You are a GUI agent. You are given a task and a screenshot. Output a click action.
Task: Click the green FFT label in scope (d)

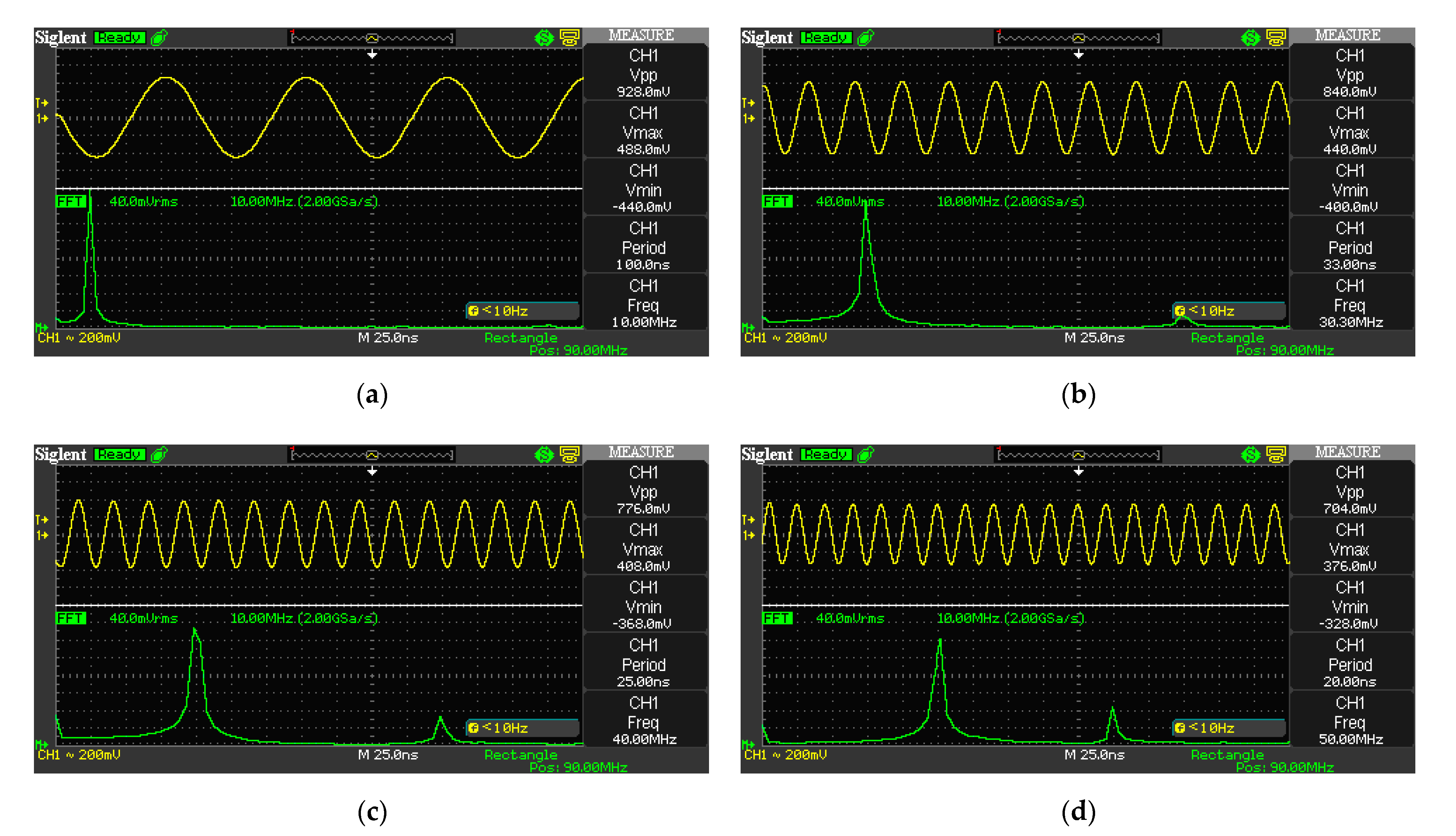[x=778, y=618]
